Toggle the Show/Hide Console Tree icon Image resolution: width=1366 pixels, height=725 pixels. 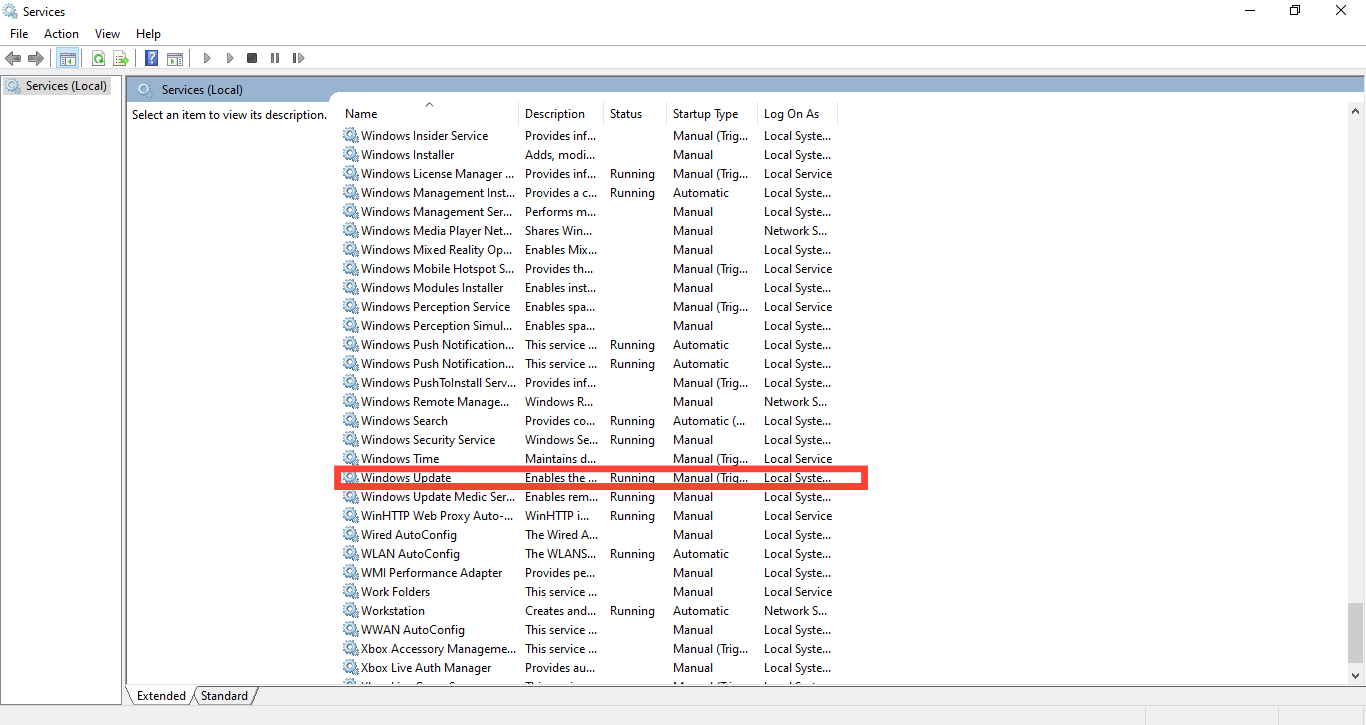tap(68, 57)
